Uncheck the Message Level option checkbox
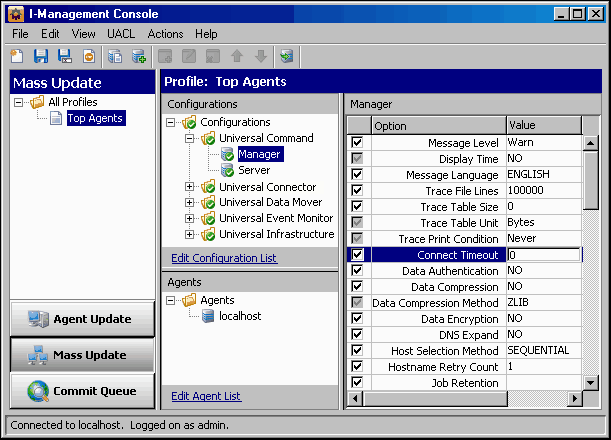Viewport: 611px width, 440px height. 357,143
